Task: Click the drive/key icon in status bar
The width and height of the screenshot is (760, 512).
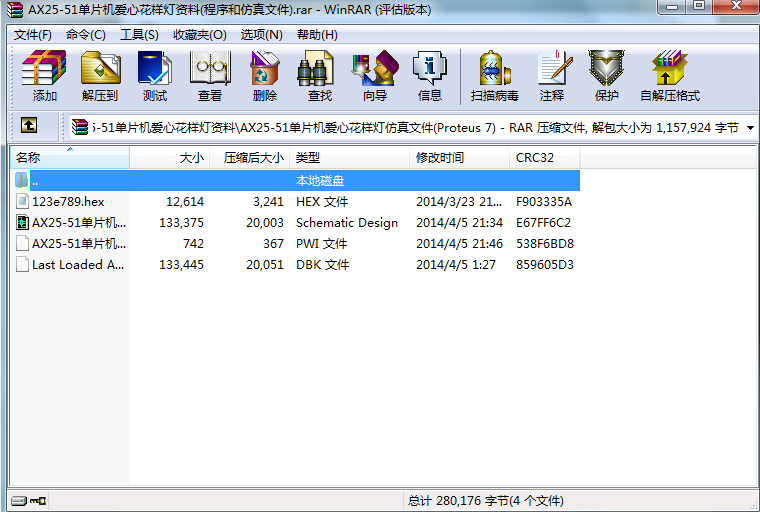Action: click(x=29, y=500)
